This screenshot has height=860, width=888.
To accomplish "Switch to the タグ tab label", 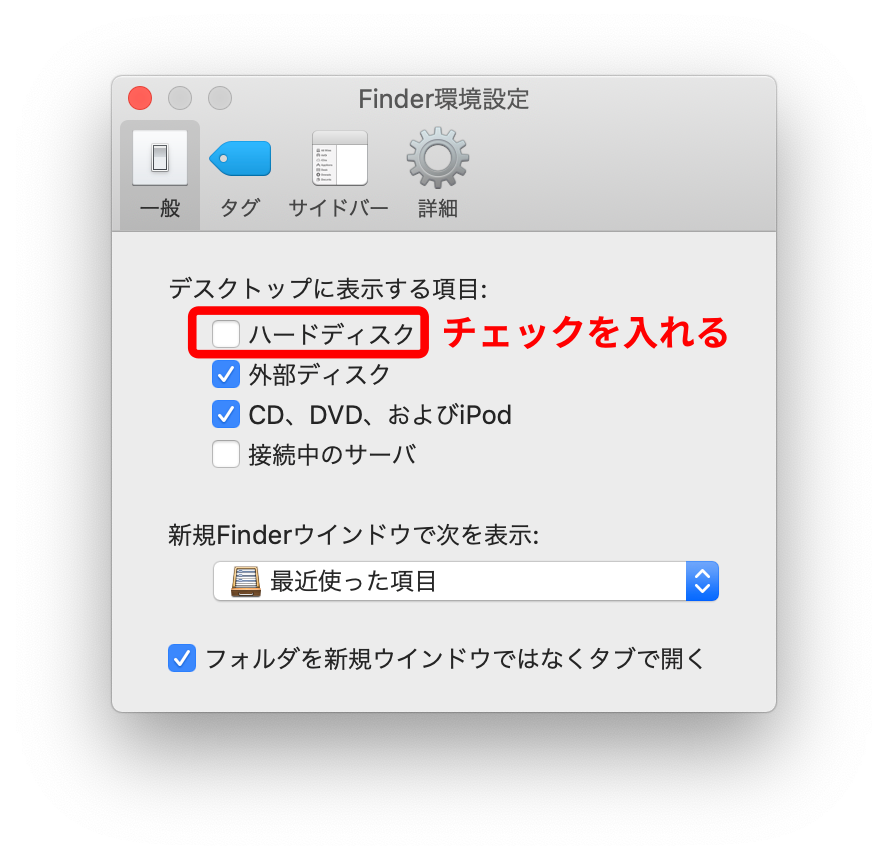I will click(x=240, y=208).
